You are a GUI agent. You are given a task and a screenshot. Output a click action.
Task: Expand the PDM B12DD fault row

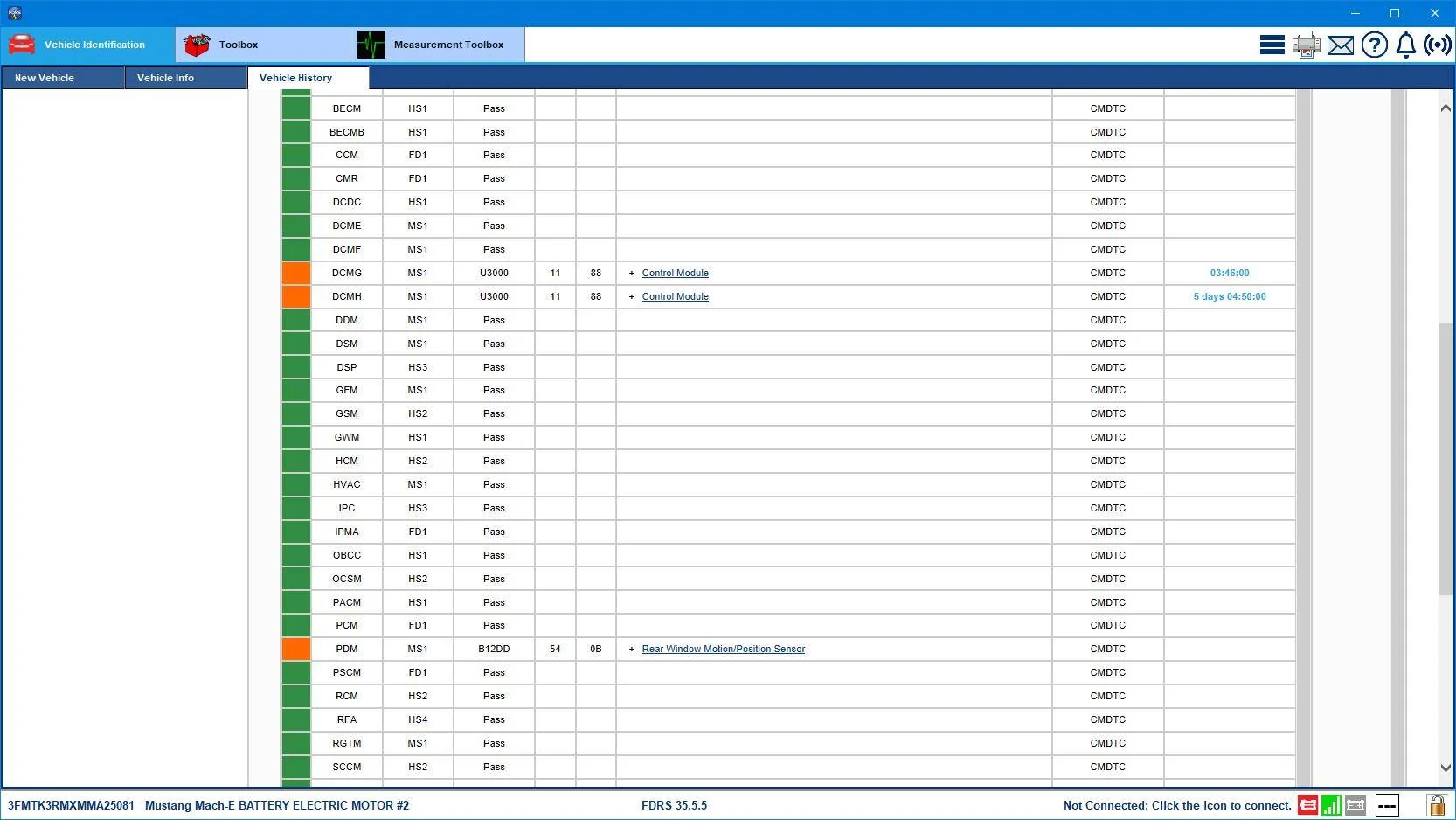pyautogui.click(x=632, y=649)
